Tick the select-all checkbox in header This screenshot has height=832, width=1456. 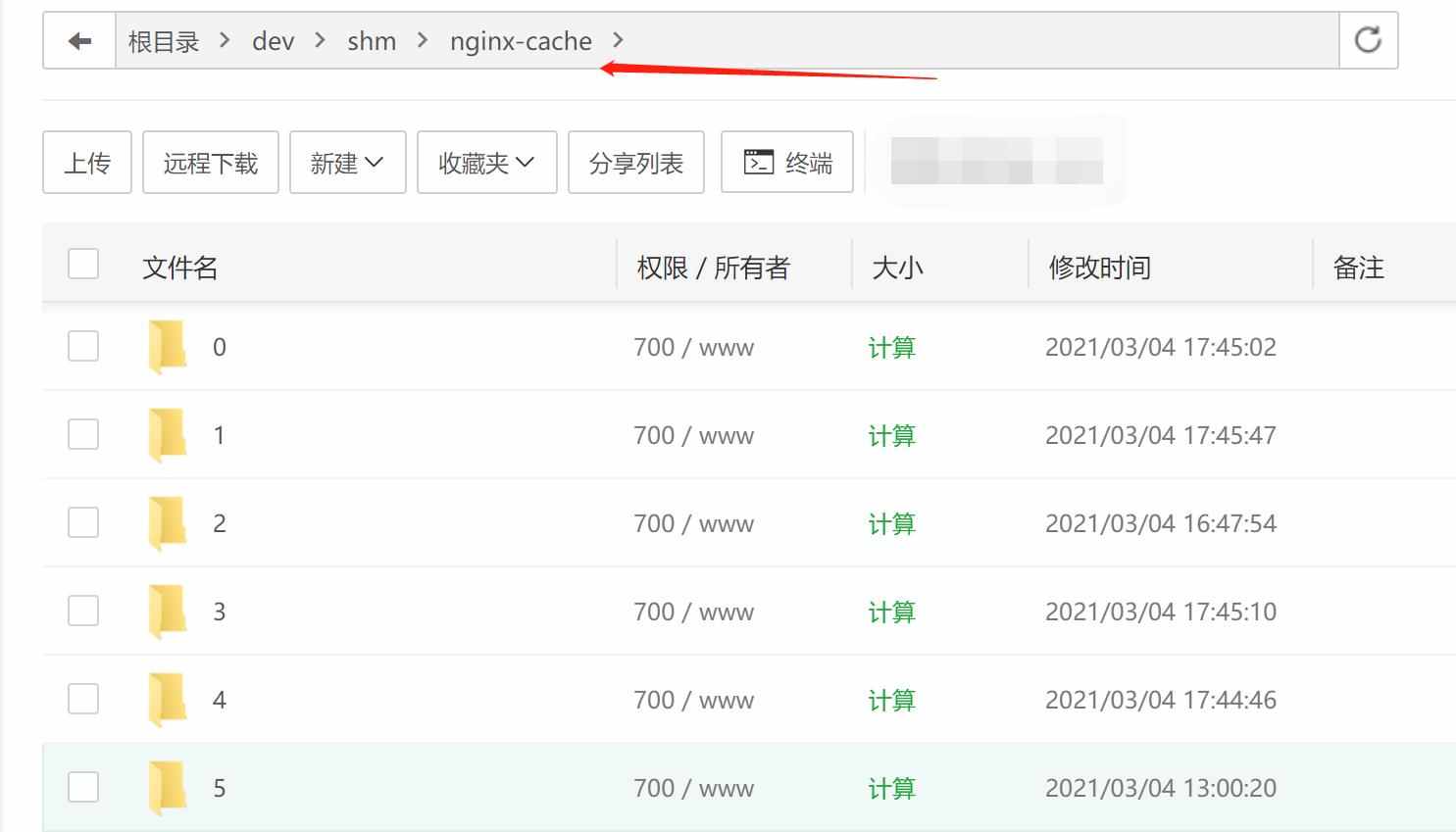tap(83, 264)
